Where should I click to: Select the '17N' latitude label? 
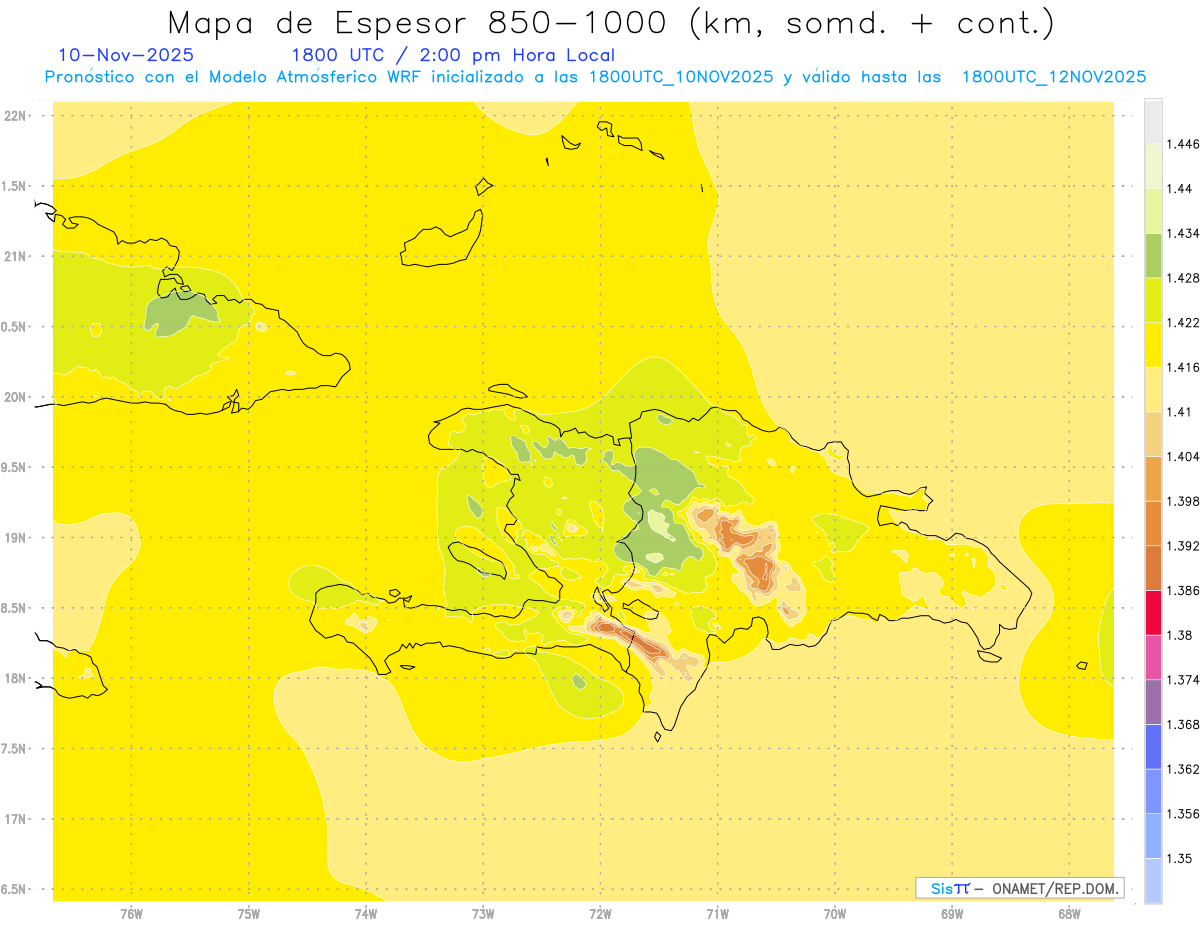[x=15, y=820]
